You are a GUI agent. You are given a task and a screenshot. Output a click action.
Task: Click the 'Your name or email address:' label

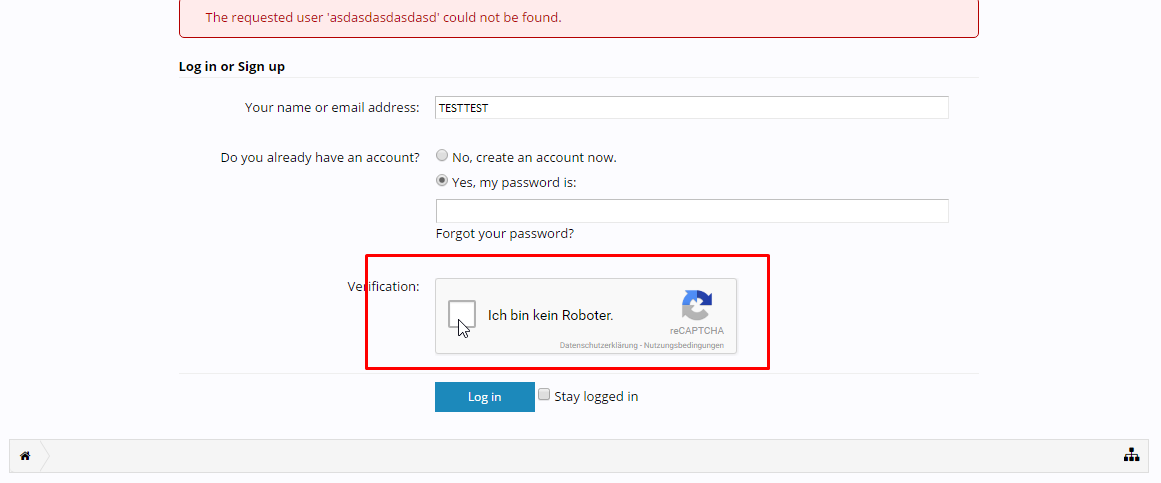(332, 108)
